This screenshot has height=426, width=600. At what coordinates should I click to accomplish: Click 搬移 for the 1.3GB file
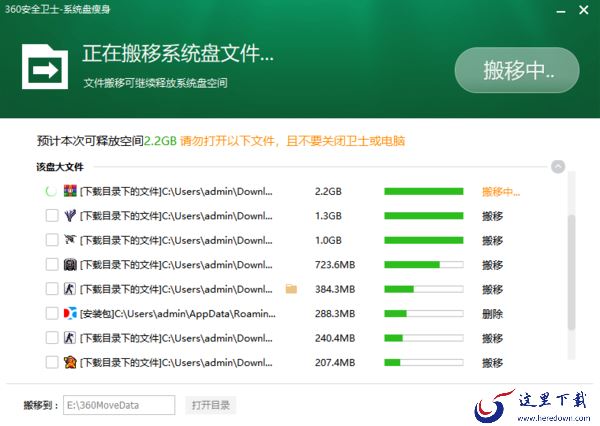pos(492,216)
